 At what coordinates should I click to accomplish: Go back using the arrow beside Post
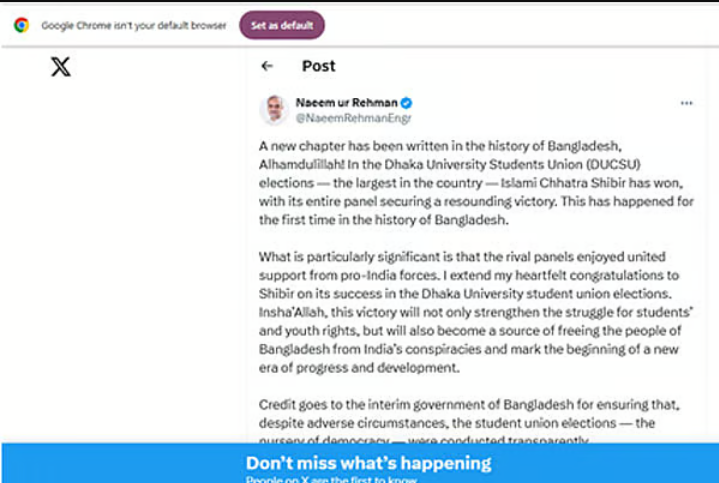267,66
